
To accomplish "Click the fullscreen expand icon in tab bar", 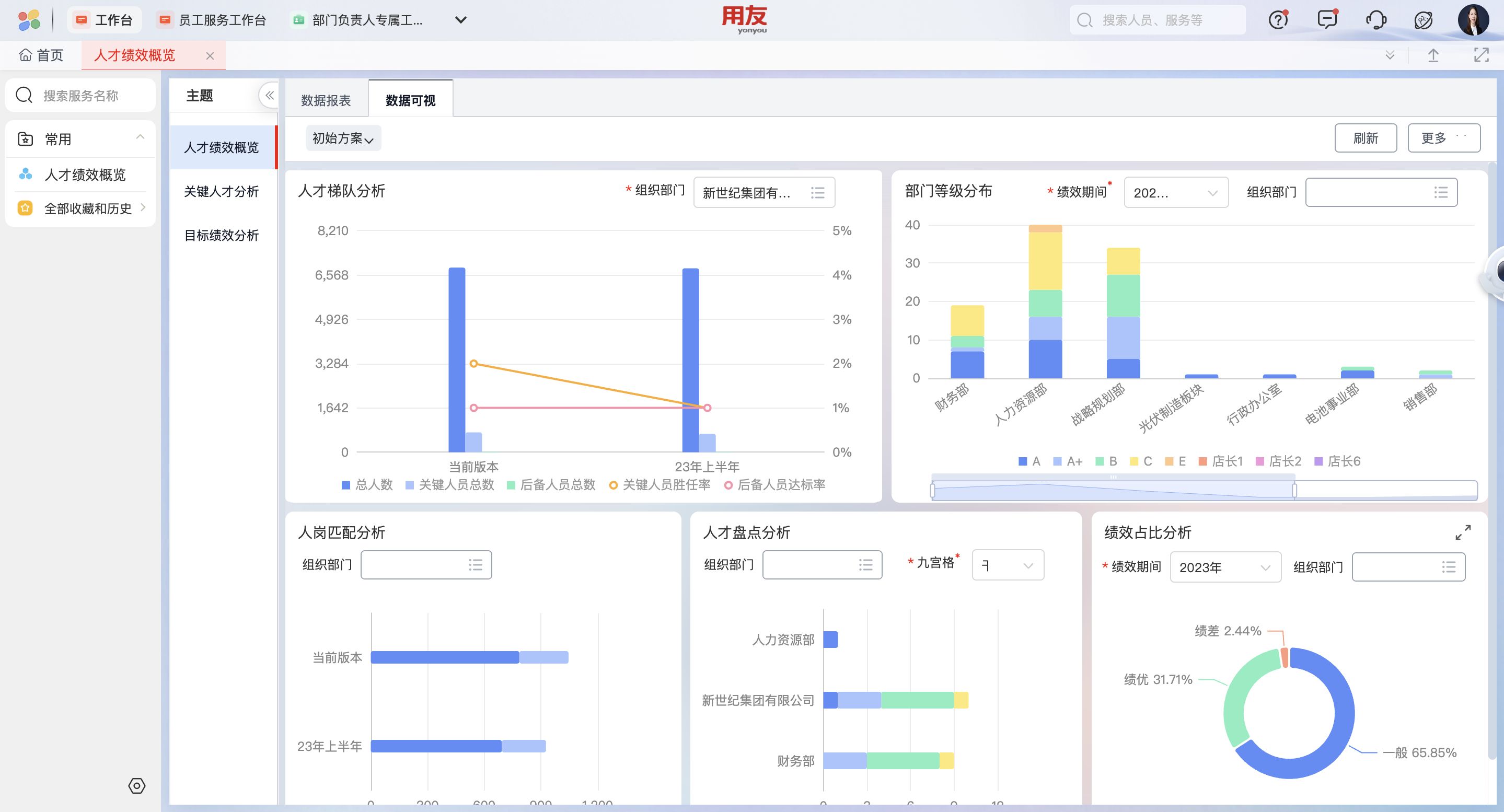I will [x=1481, y=55].
